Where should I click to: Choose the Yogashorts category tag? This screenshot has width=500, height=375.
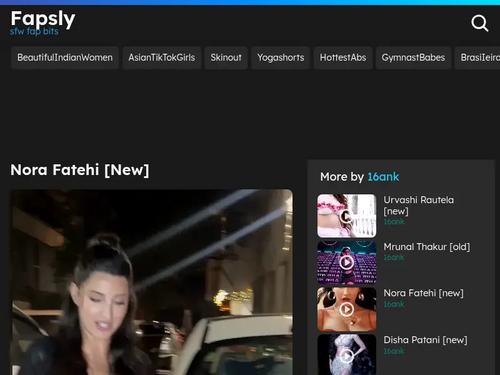pos(281,58)
